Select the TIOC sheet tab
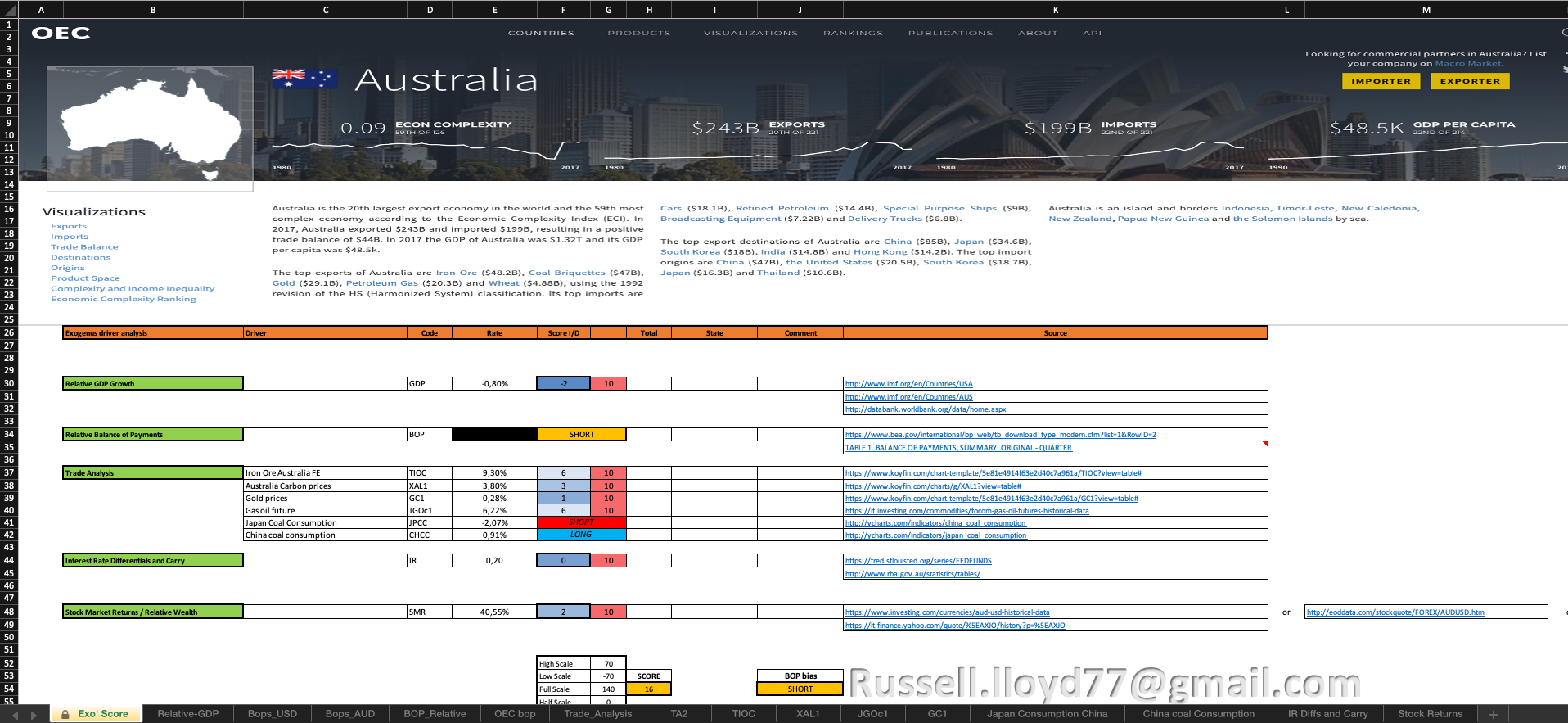Image resolution: width=1568 pixels, height=723 pixels. (744, 714)
